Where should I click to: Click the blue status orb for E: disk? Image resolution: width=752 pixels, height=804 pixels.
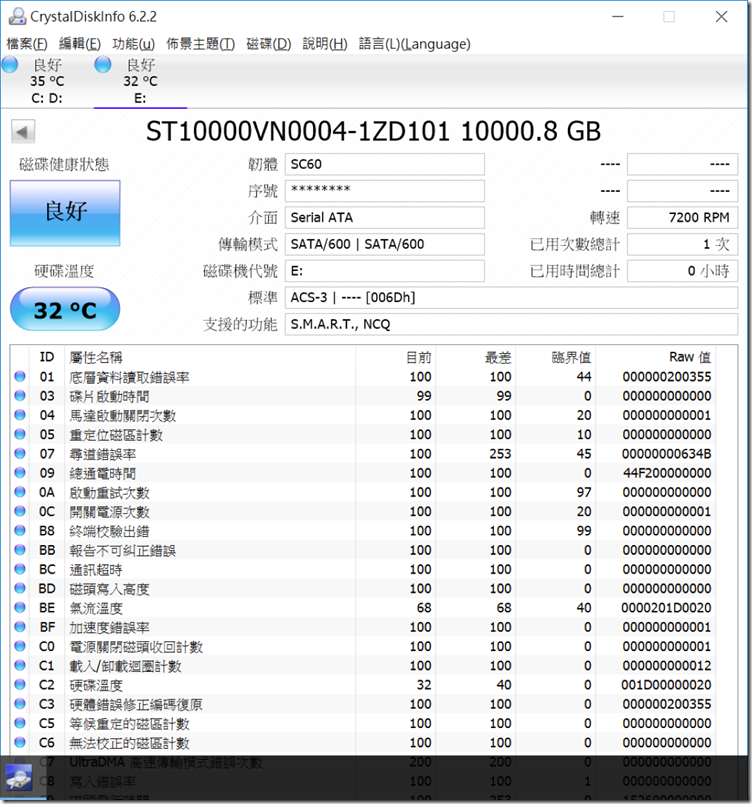103,65
